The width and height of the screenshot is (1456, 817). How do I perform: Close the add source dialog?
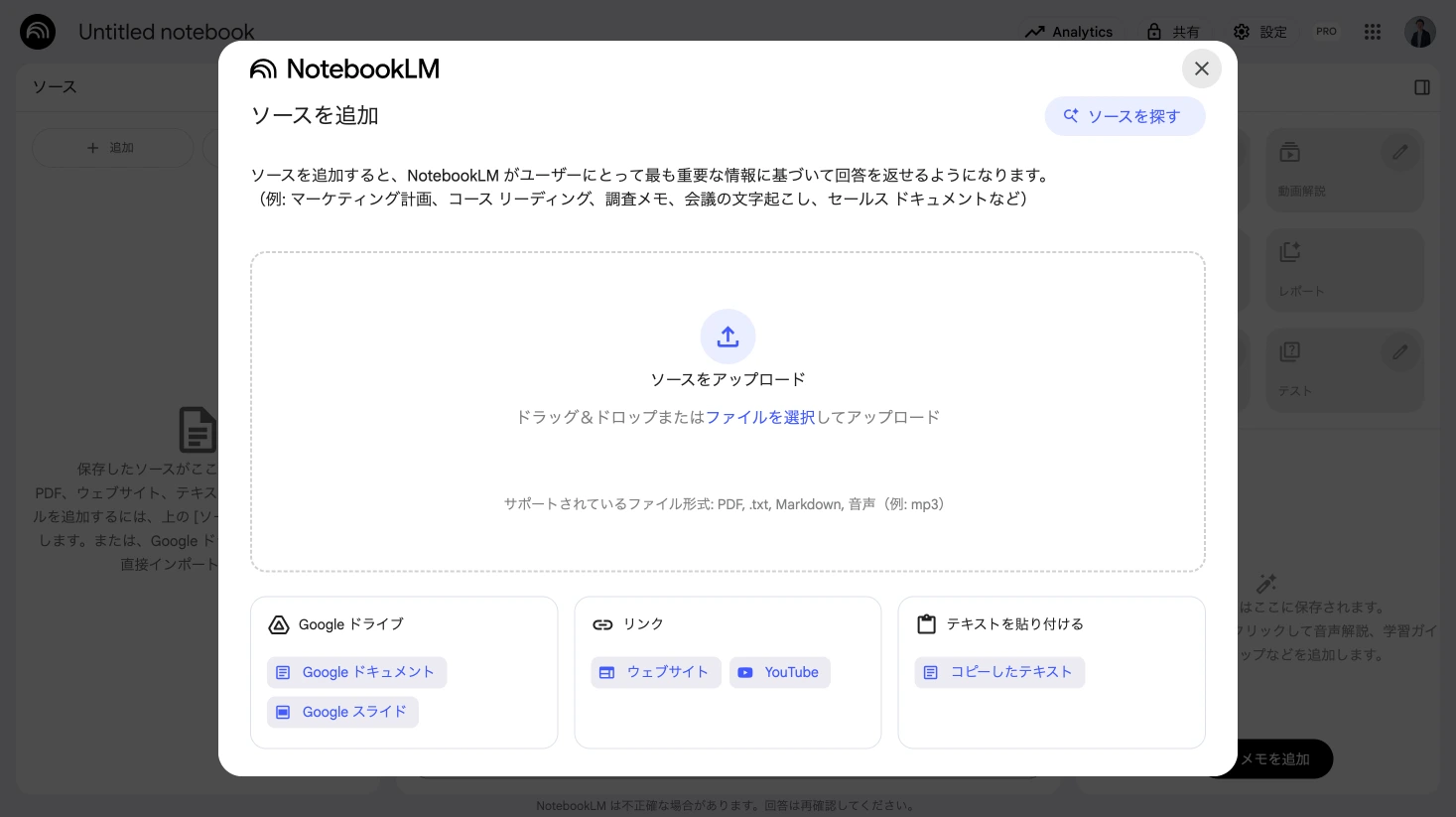[x=1201, y=68]
